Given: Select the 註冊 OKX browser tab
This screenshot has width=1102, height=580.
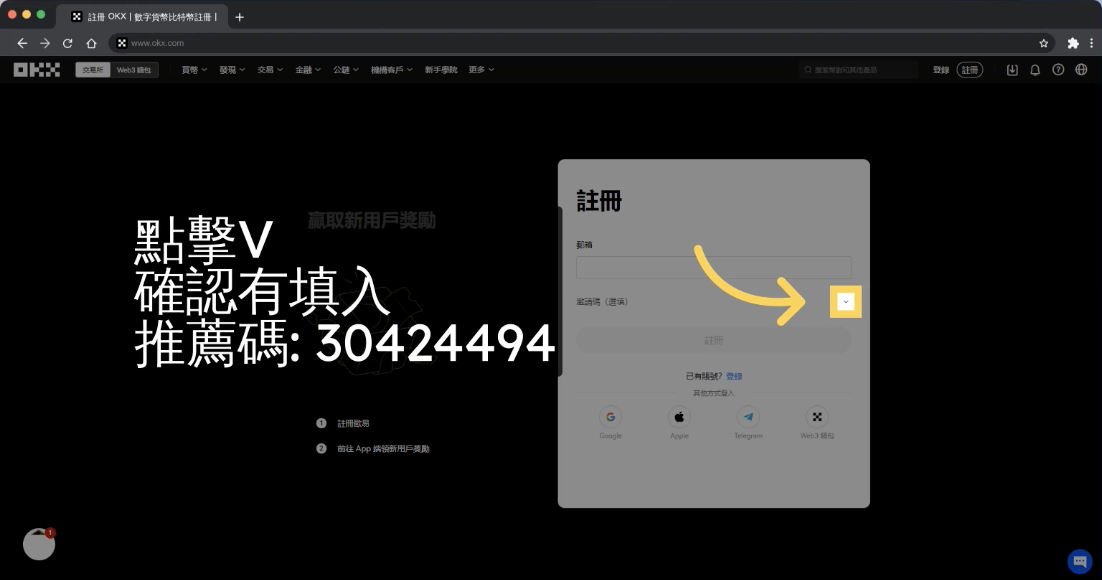Looking at the screenshot, I should (144, 17).
